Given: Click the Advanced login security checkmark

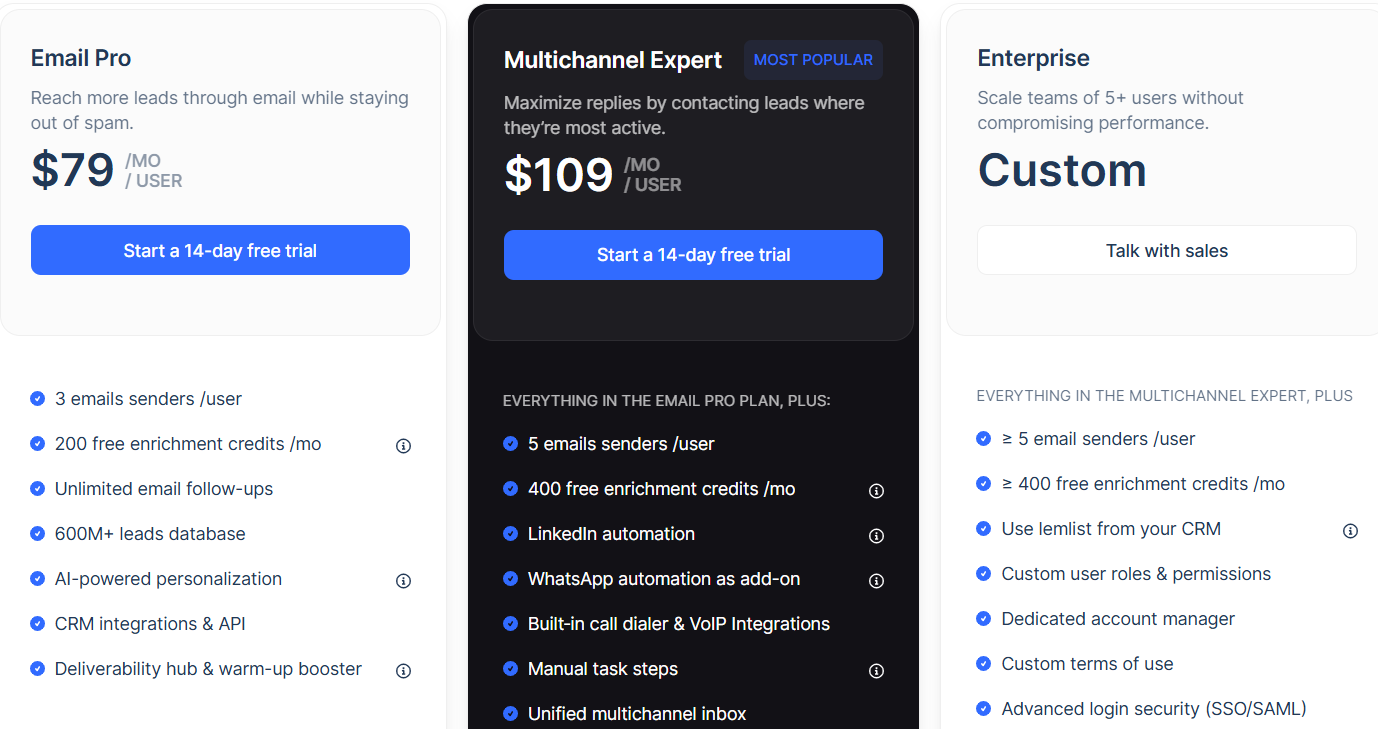Looking at the screenshot, I should 983,708.
